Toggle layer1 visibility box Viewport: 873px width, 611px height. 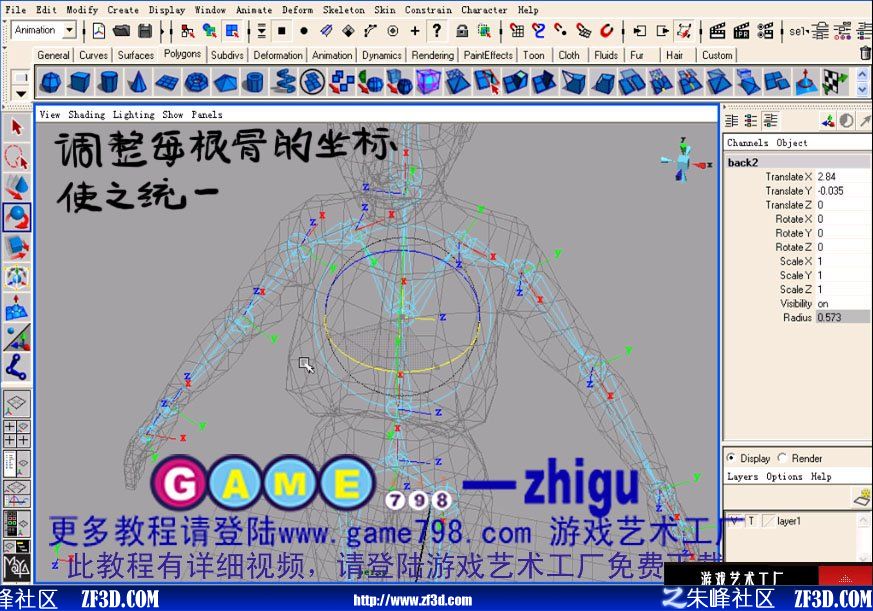734,521
